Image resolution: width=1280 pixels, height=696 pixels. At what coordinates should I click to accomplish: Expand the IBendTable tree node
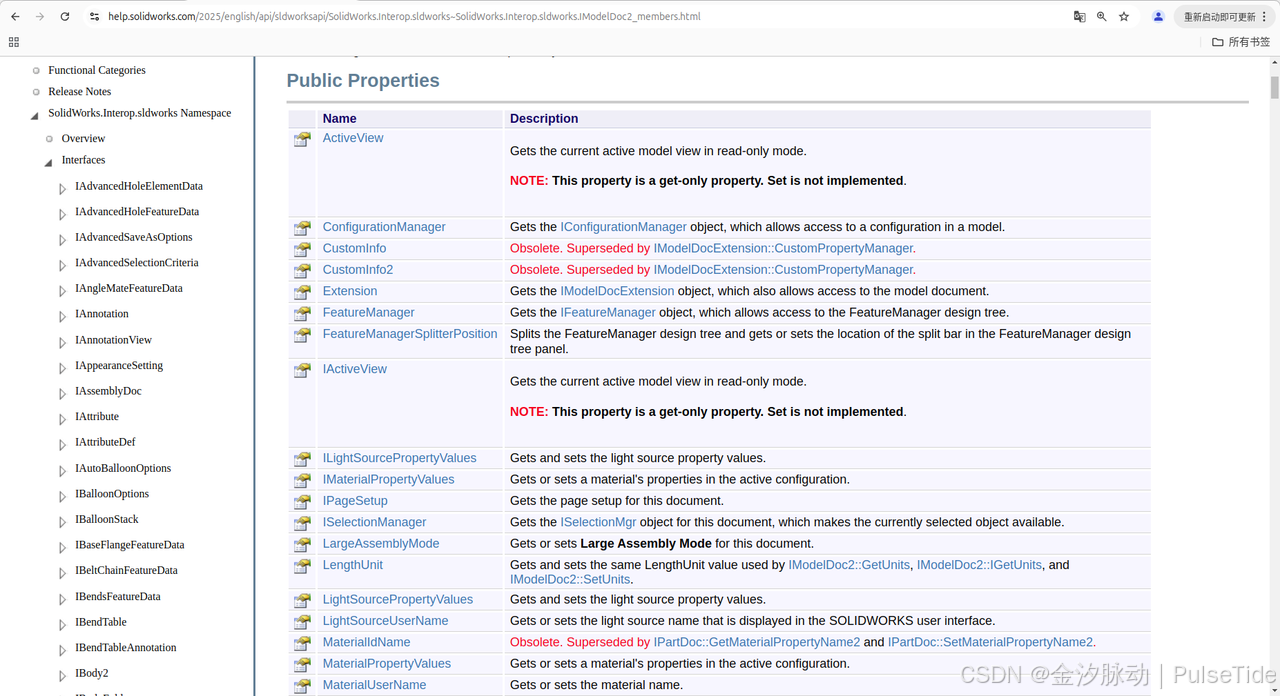coord(62,623)
